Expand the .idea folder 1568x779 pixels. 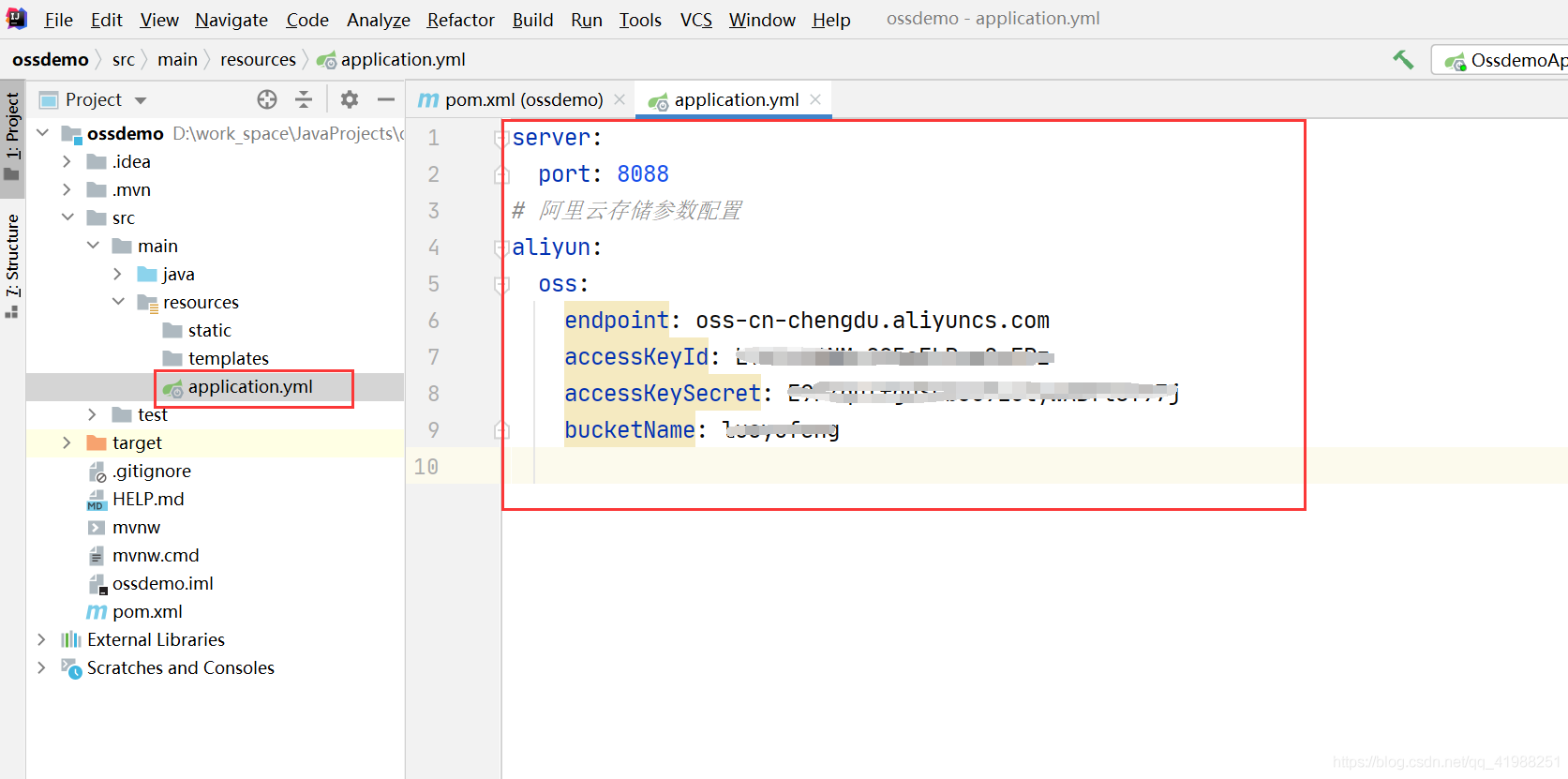(67, 161)
